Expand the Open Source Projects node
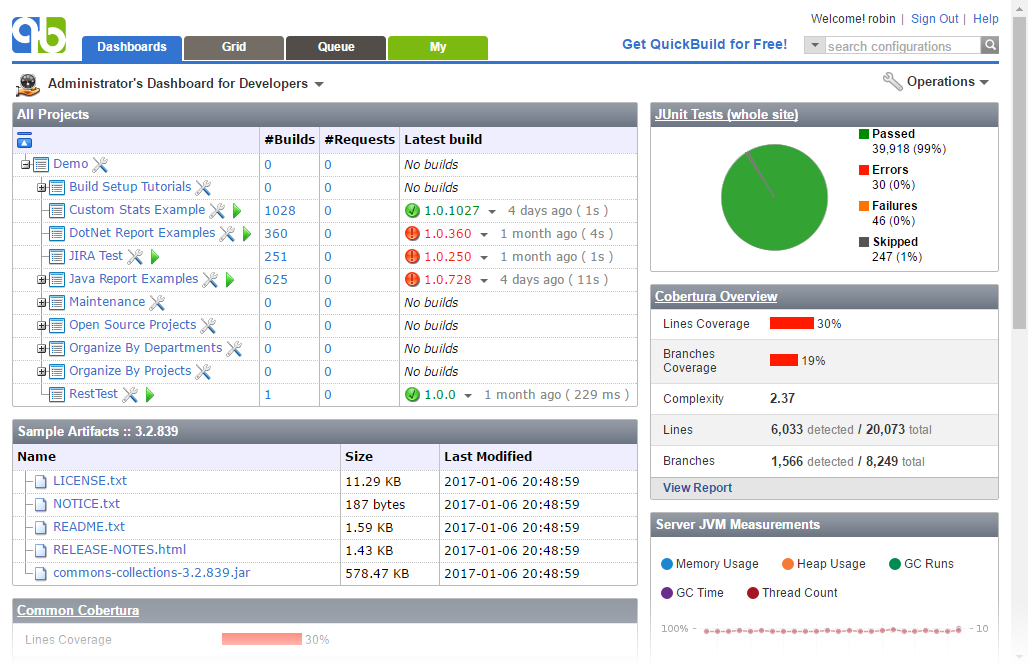1028x666 pixels. [41, 326]
